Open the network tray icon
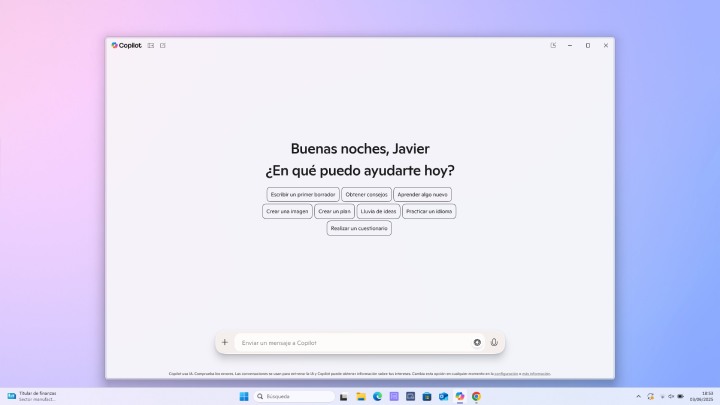 point(662,396)
